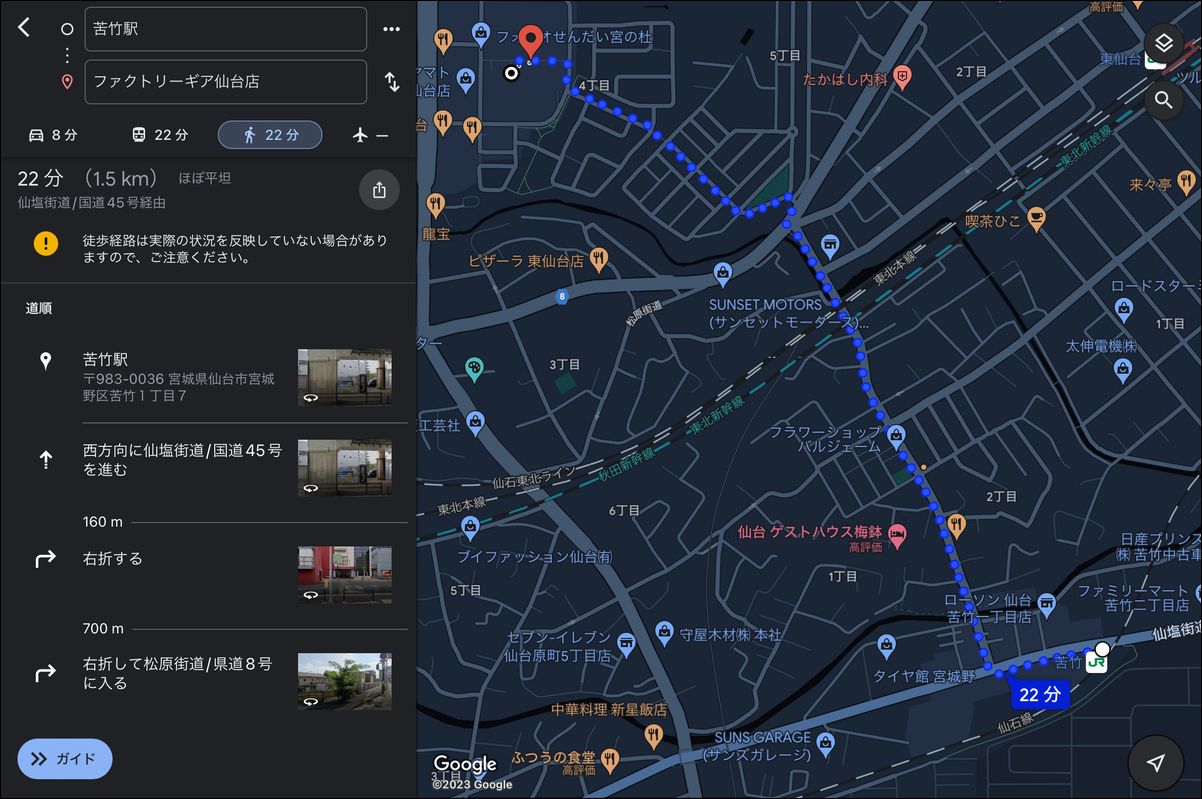Tap the 来々亭 restaurant marker
Screen dimensions: 1202x799
[1186, 184]
